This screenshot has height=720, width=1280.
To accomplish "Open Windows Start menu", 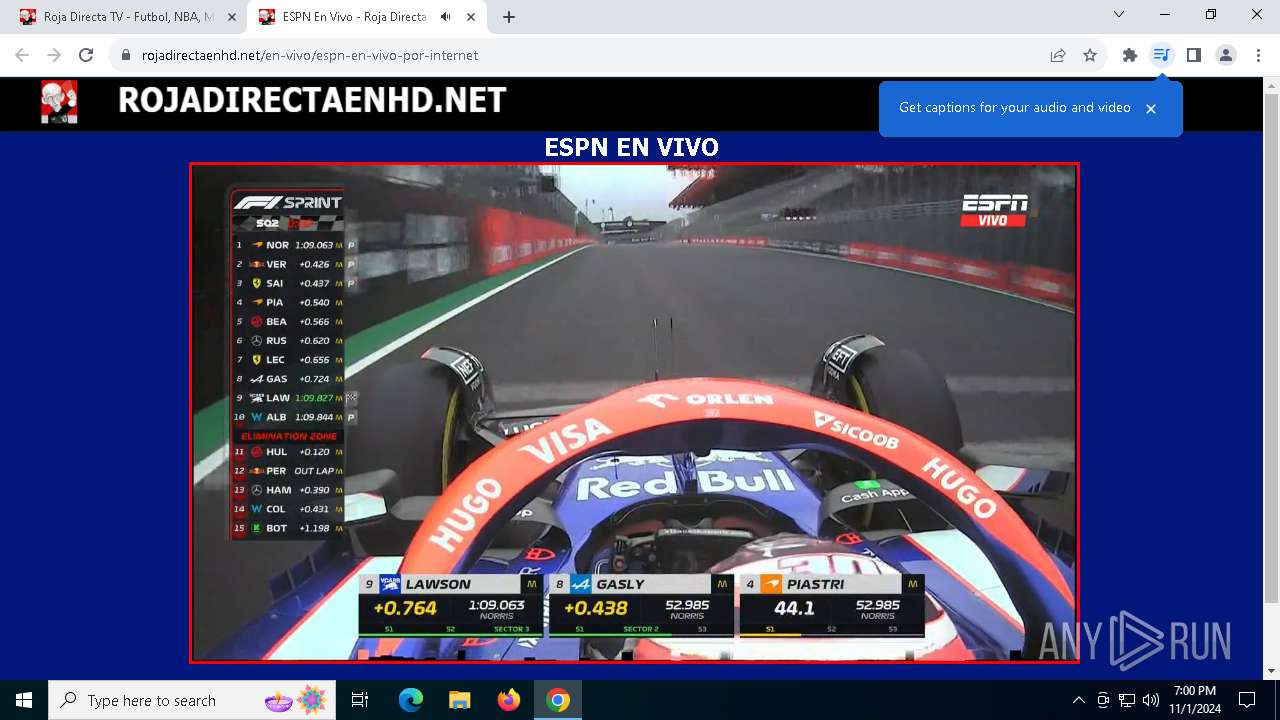I will pyautogui.click(x=24, y=700).
